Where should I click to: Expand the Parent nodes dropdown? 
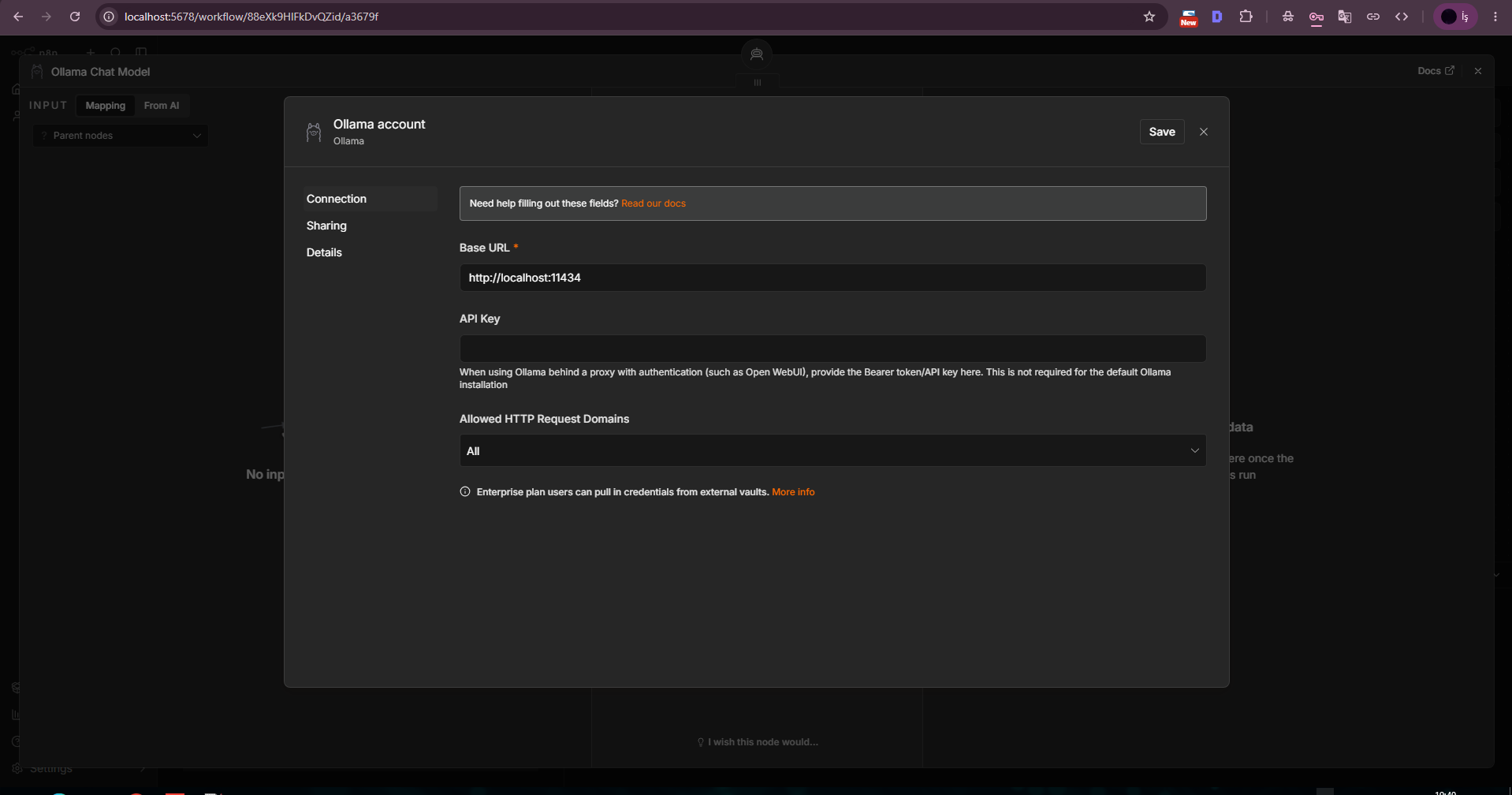121,136
